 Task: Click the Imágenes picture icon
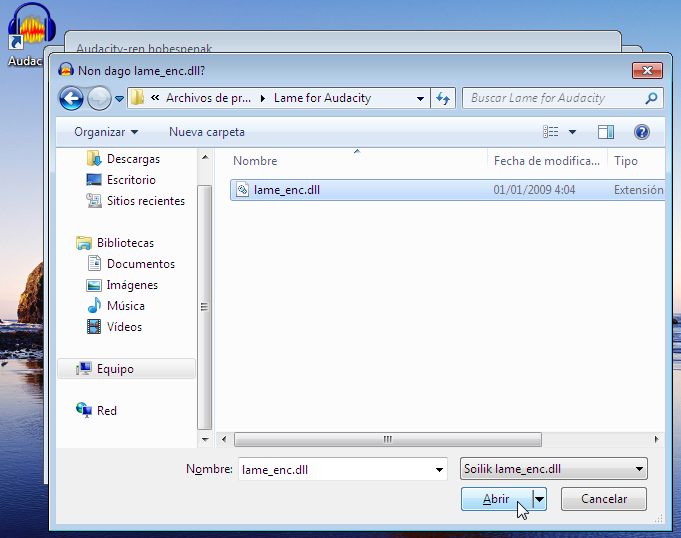point(94,285)
